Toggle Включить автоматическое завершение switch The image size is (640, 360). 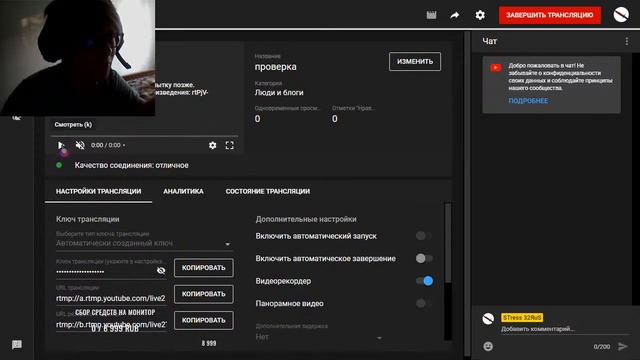tap(424, 258)
